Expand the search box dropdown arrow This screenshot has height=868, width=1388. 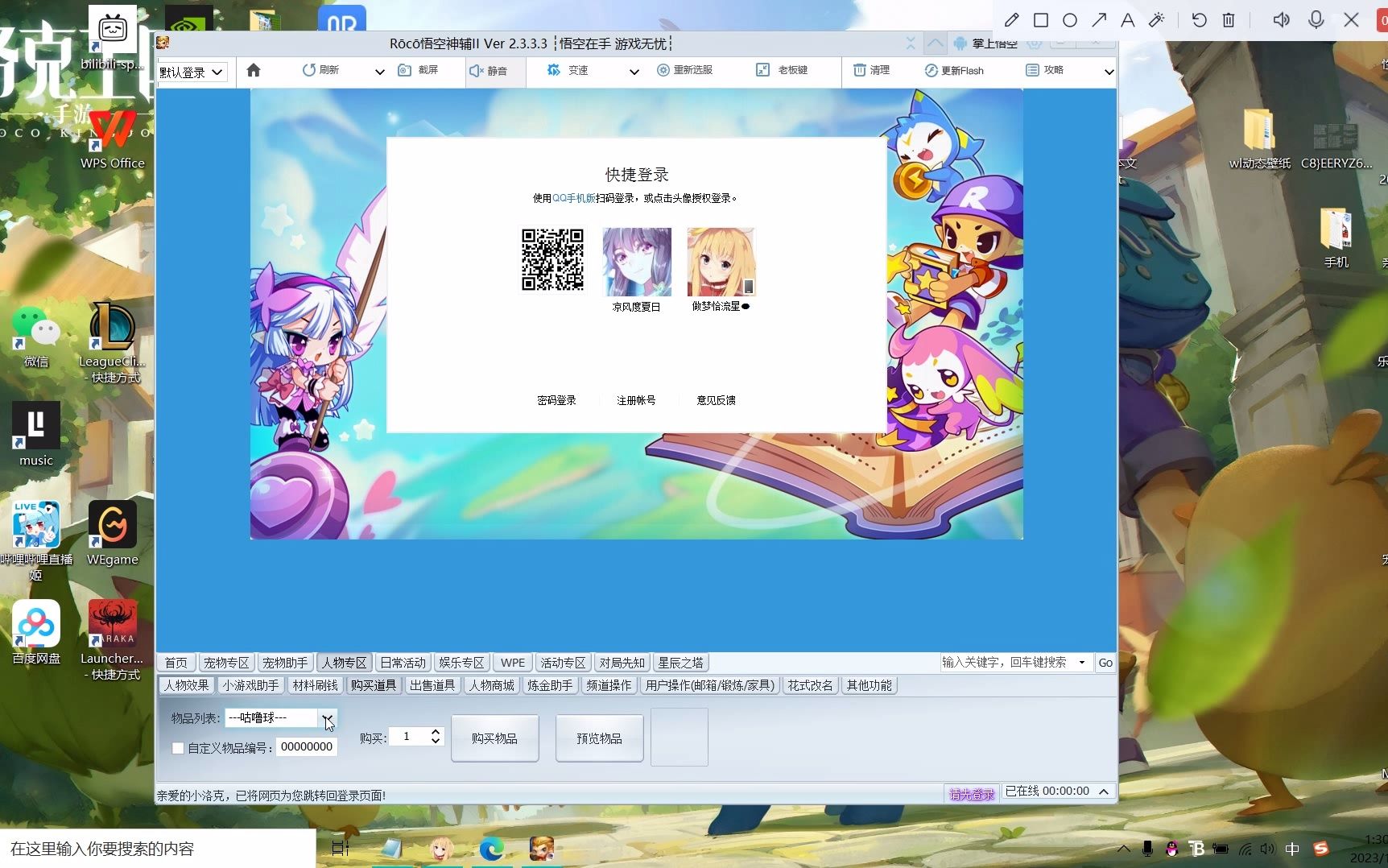click(1082, 663)
